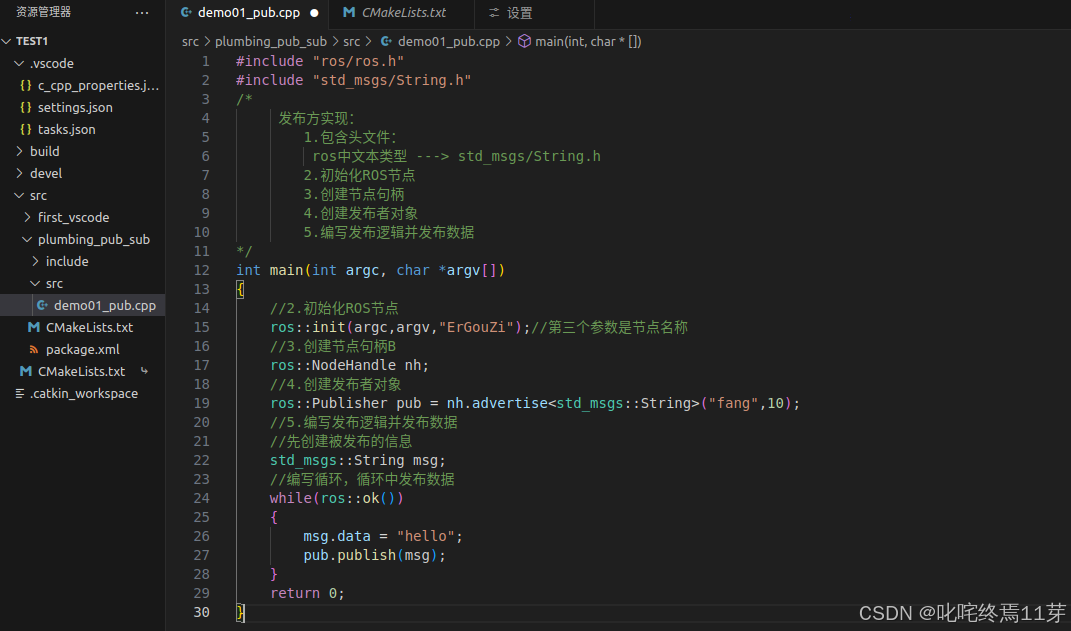Collapse the .vscode folder

click(x=19, y=64)
